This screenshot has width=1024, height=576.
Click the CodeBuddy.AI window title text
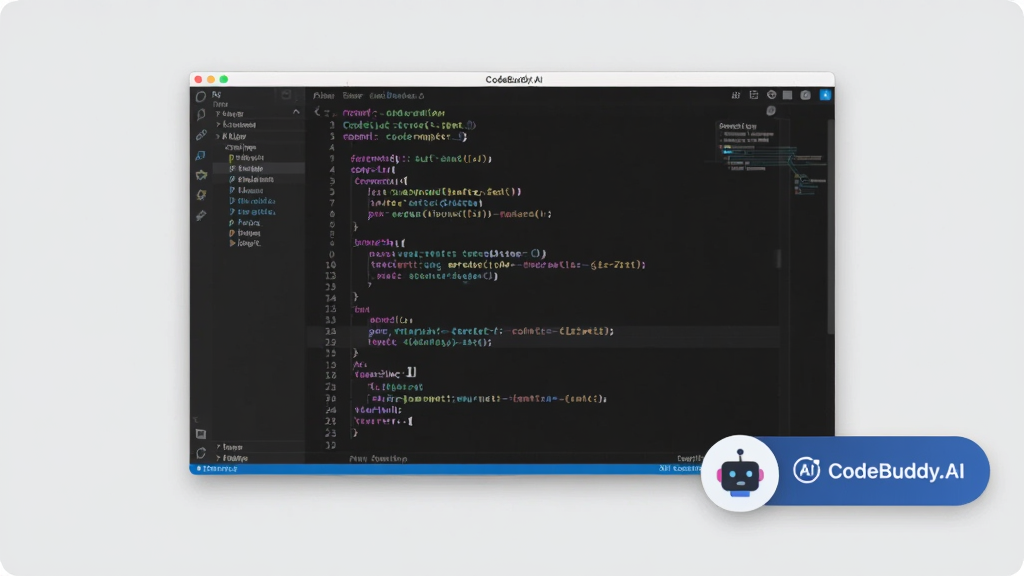pyautogui.click(x=514, y=80)
